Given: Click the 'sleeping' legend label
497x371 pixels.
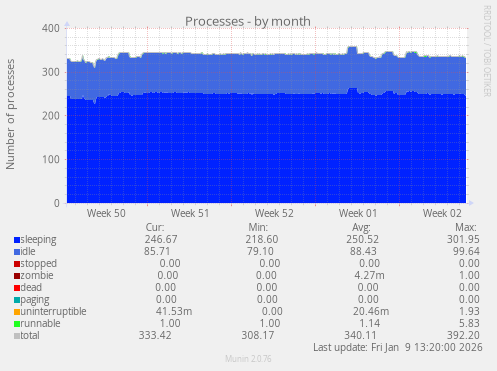Looking at the screenshot, I should (x=38, y=240).
